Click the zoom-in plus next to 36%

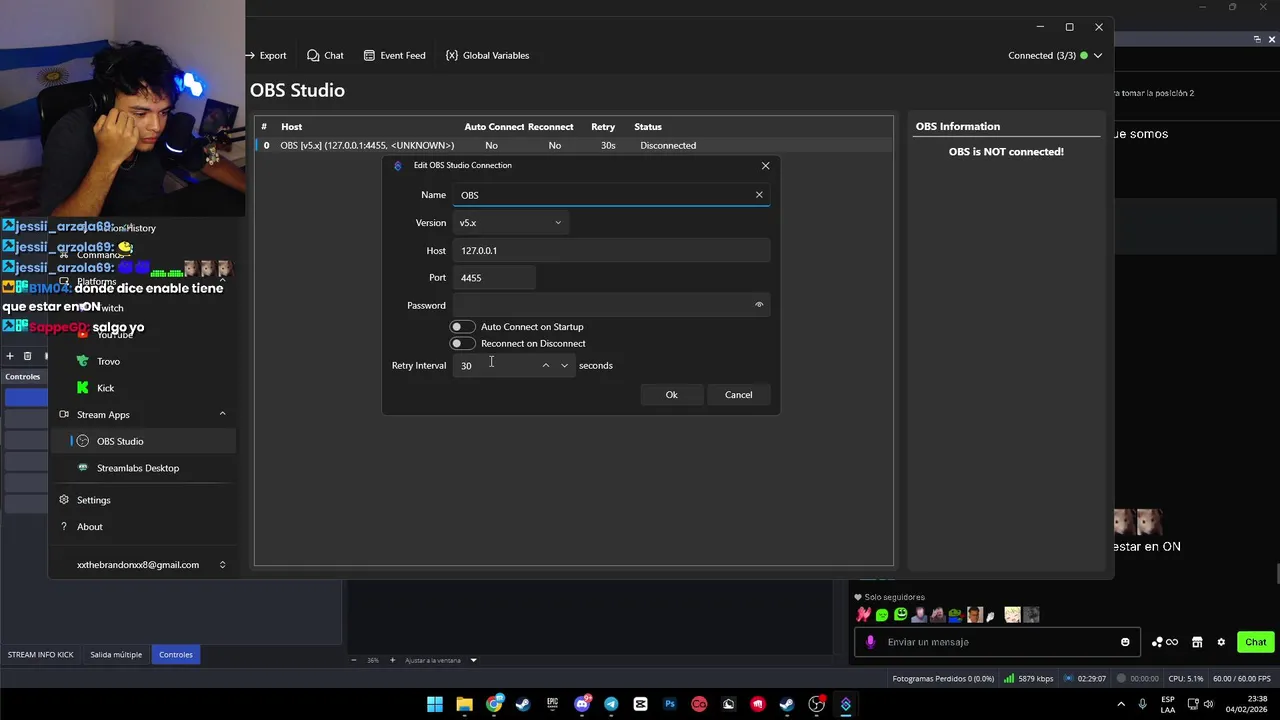pyautogui.click(x=392, y=660)
